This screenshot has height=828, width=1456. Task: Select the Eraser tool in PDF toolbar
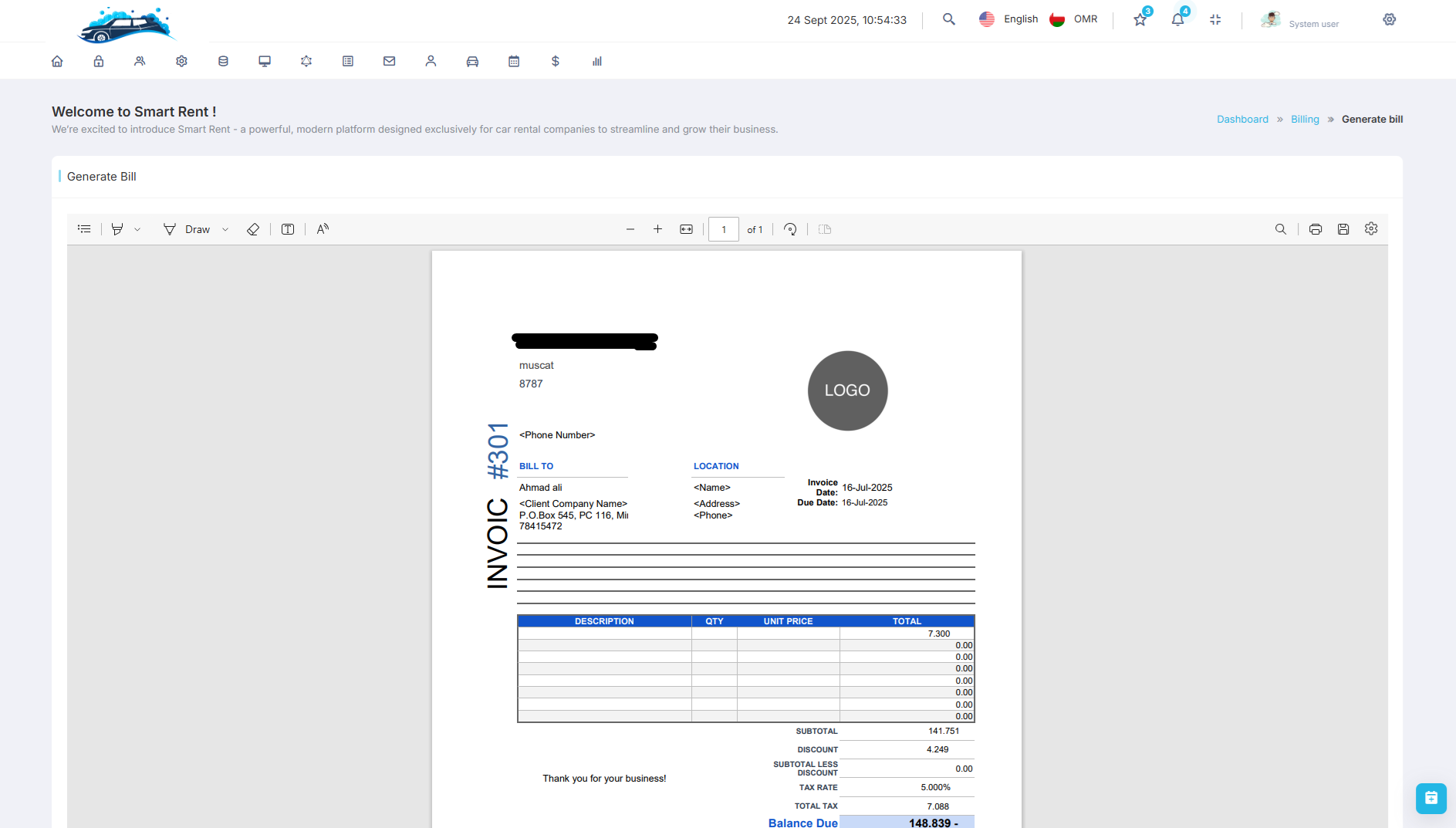pyautogui.click(x=253, y=229)
